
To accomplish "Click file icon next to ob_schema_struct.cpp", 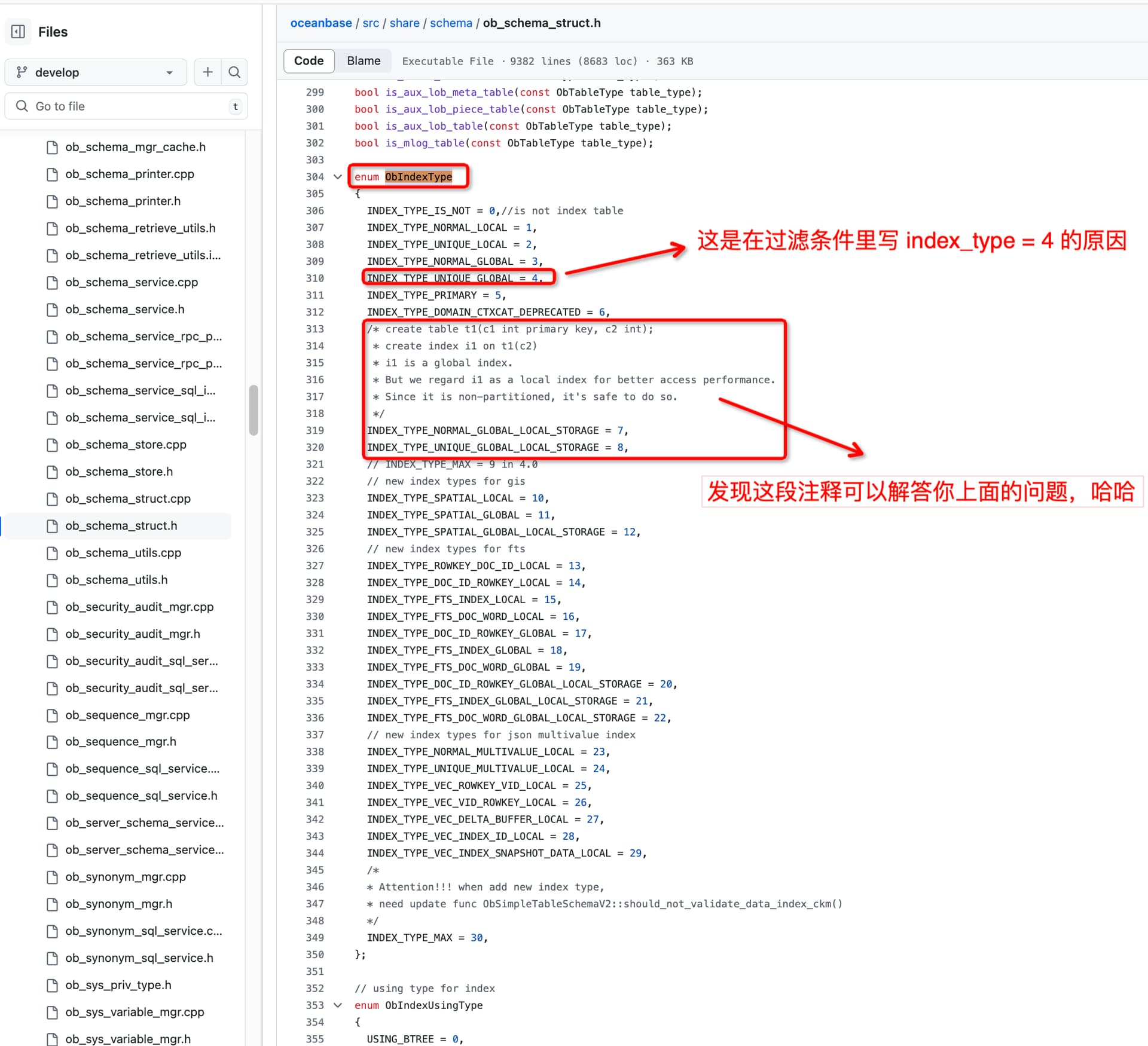I will [x=53, y=498].
